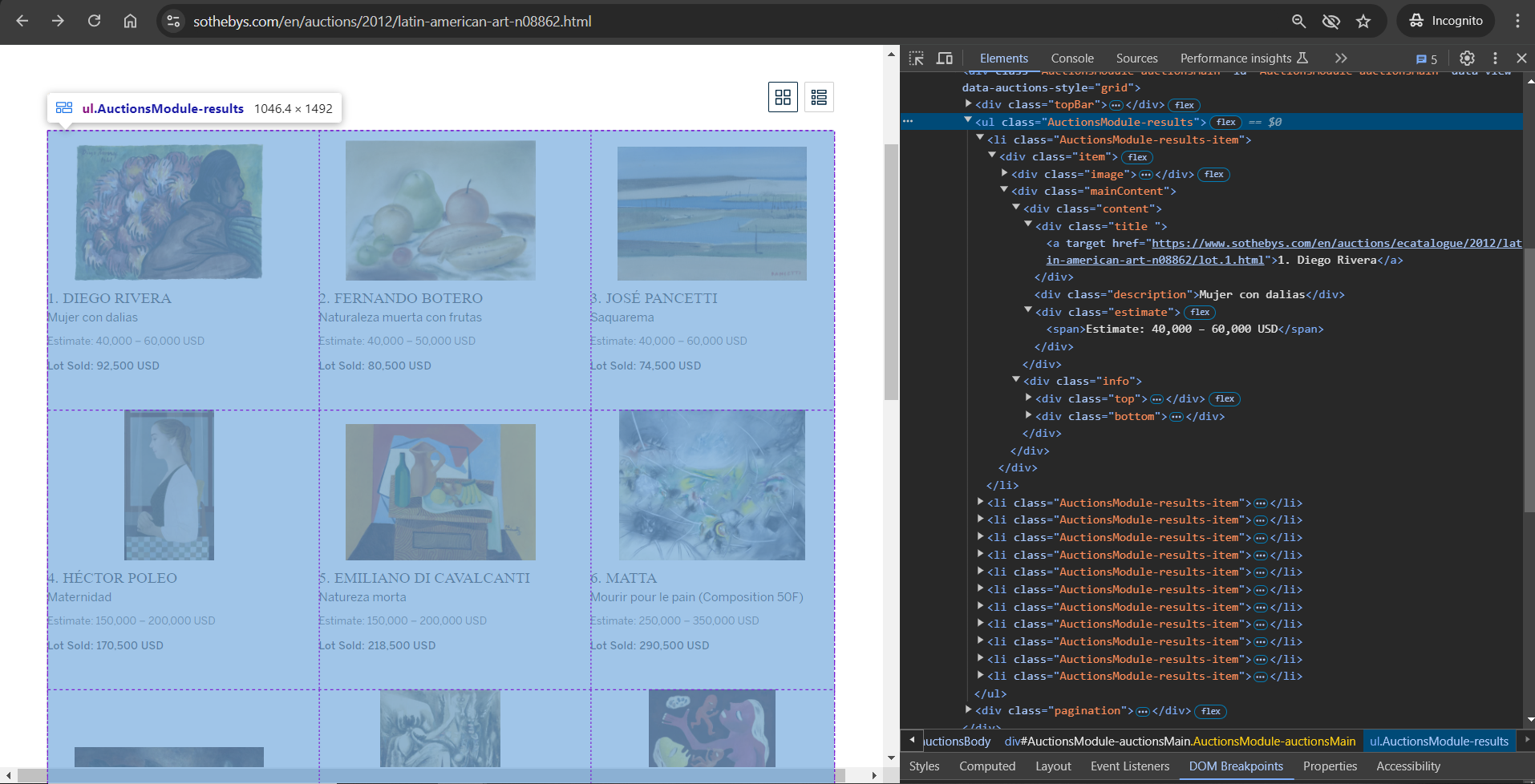This screenshot has height=784, width=1535.
Task: Click the browser reload icon
Action: tap(94, 21)
